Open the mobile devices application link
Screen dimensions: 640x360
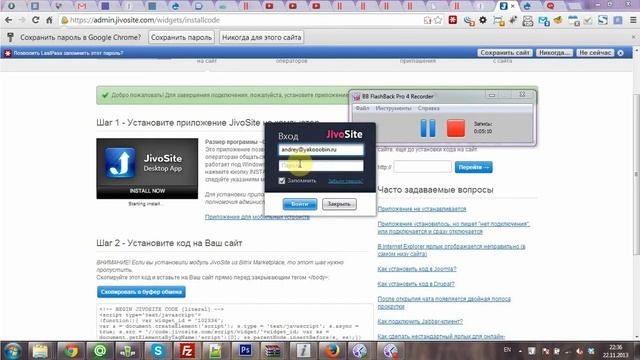click(x=257, y=217)
